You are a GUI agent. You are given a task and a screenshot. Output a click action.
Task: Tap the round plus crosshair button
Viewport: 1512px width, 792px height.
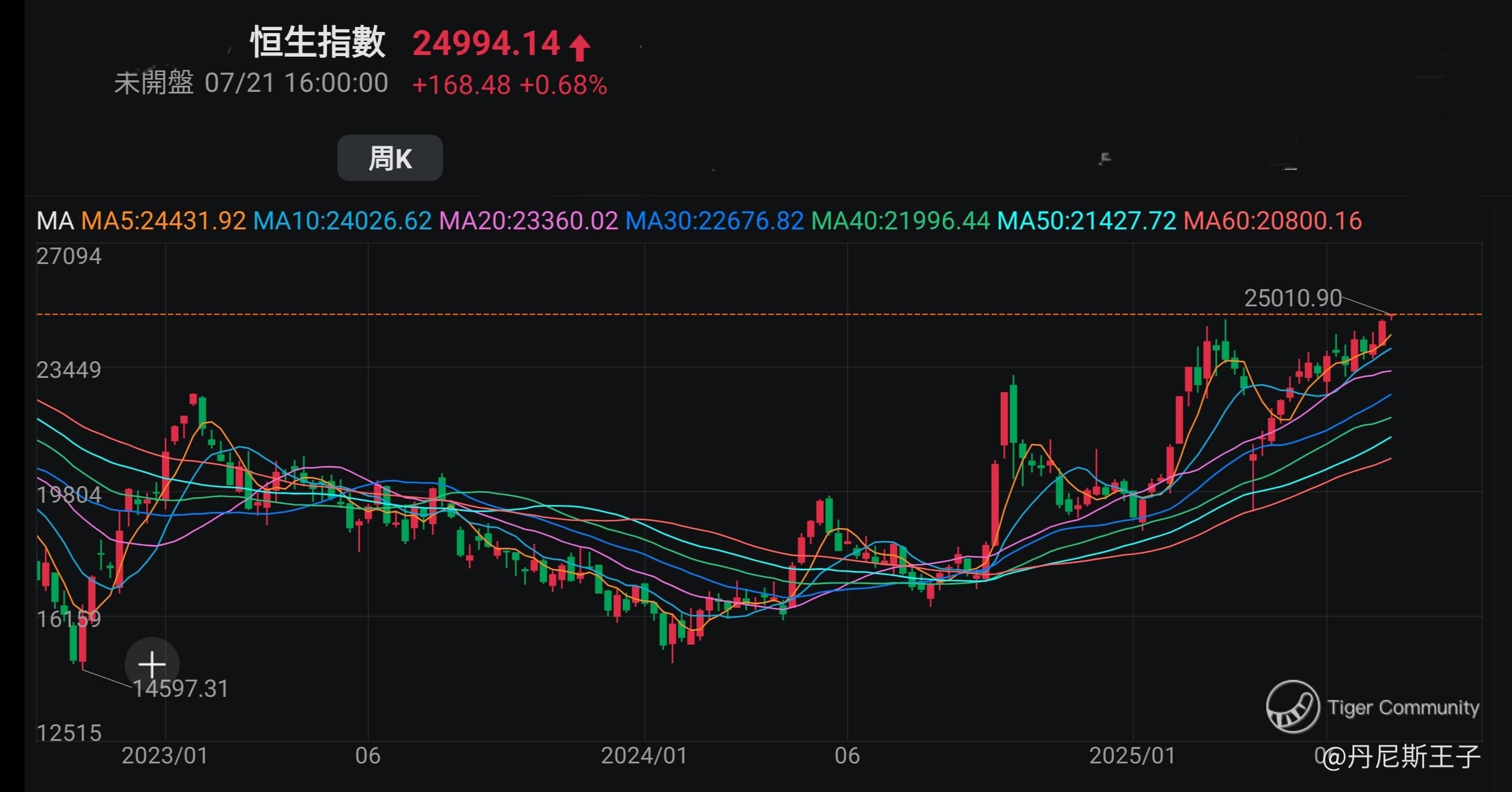tap(152, 664)
